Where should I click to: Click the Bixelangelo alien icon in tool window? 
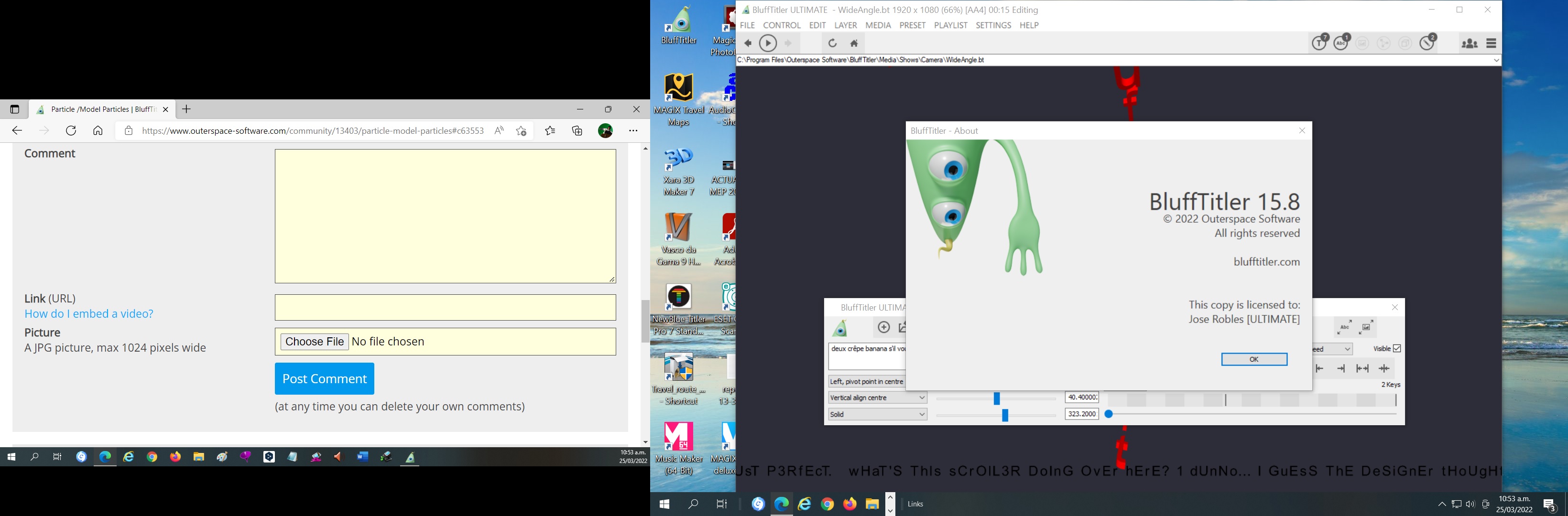[x=840, y=328]
